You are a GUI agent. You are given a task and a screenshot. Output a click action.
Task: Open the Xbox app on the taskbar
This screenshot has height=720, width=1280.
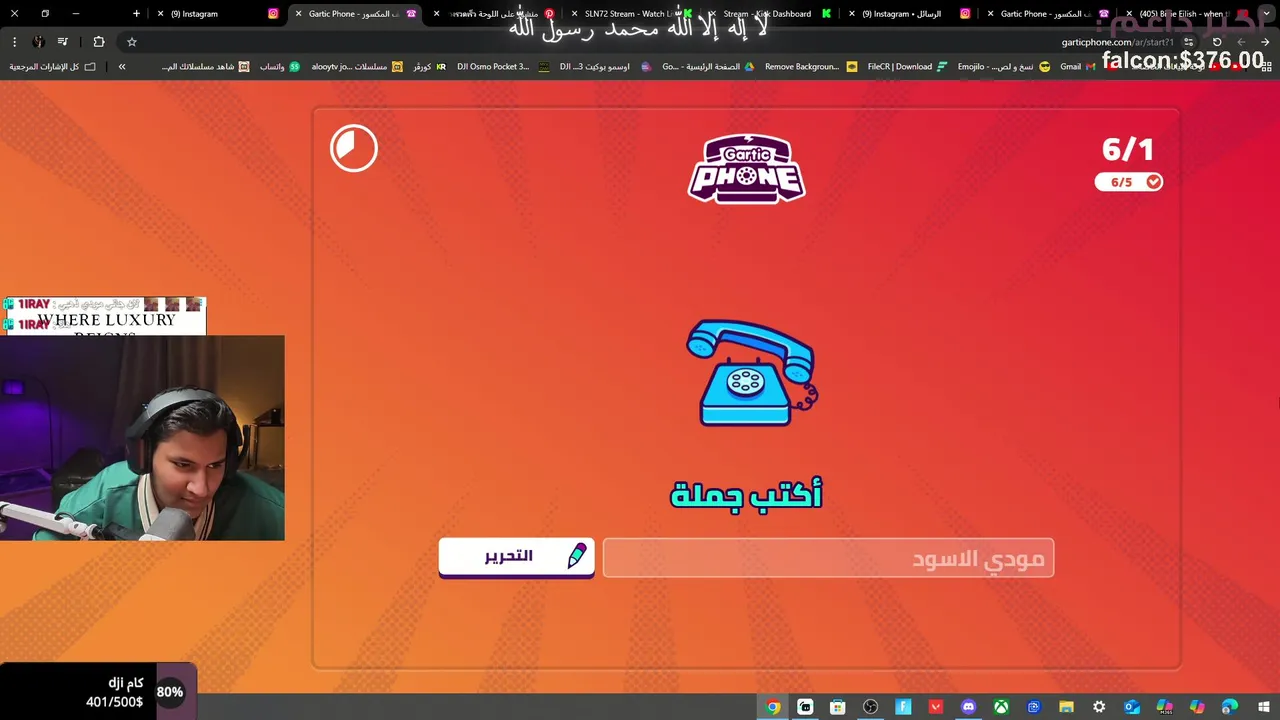[1001, 707]
